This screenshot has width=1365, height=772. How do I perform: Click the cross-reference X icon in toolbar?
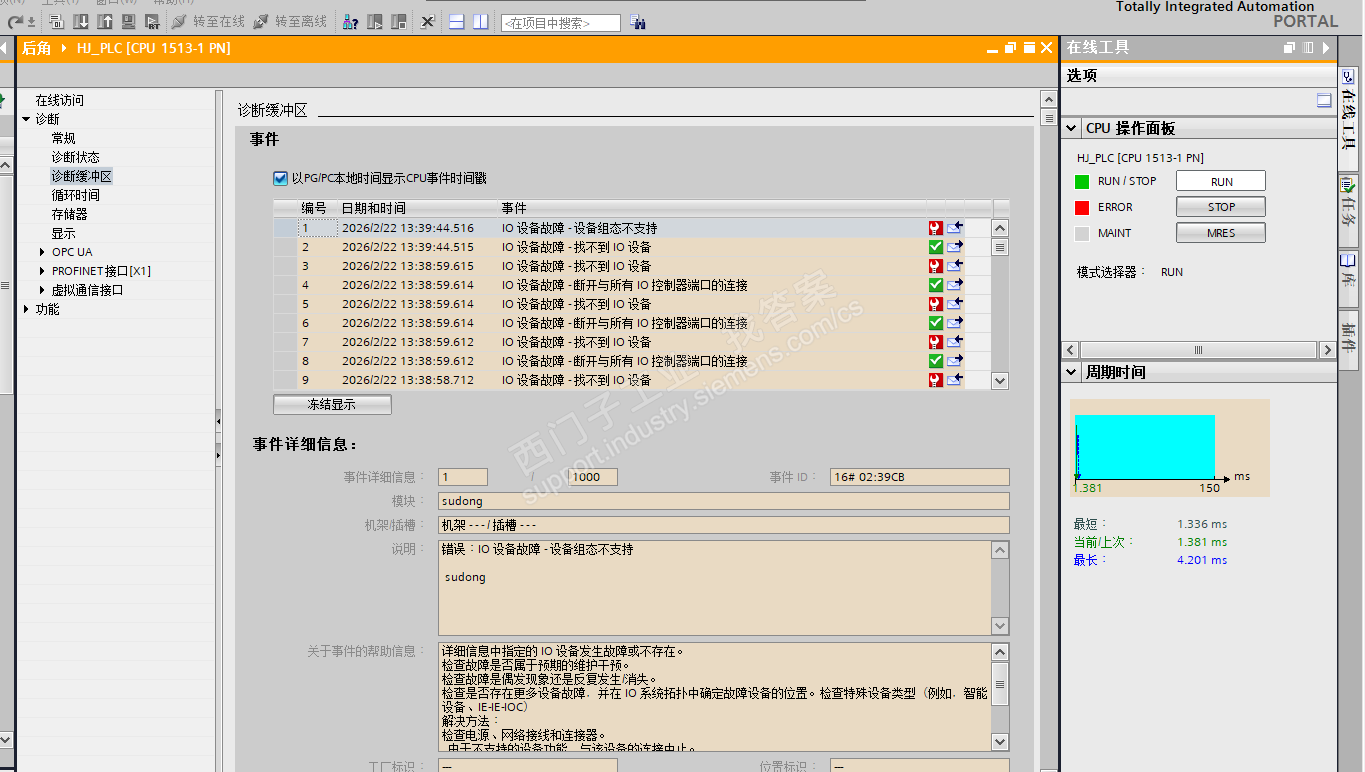pyautogui.click(x=428, y=21)
